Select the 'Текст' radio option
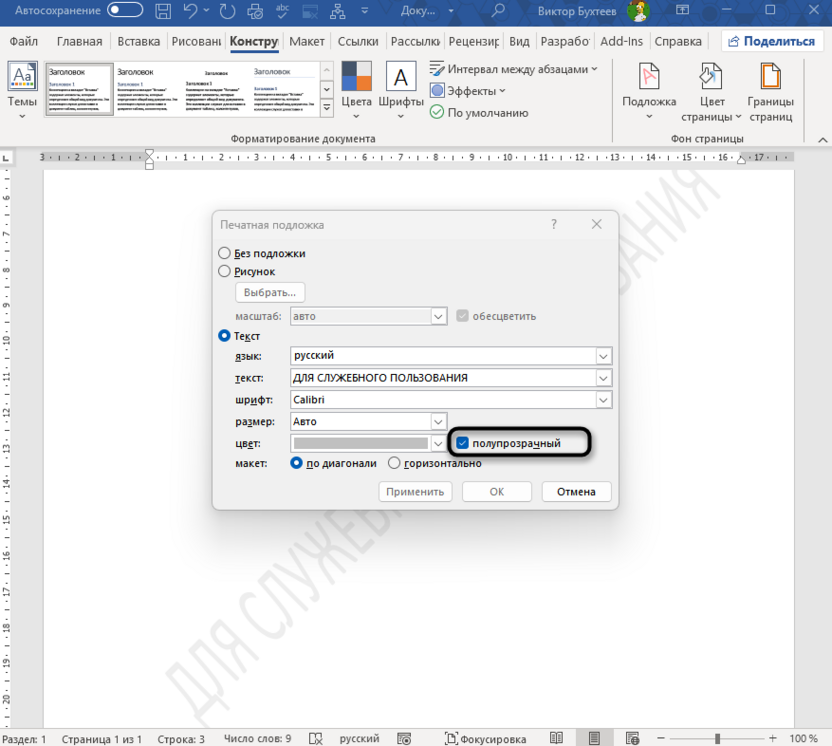832x746 pixels. (224, 336)
